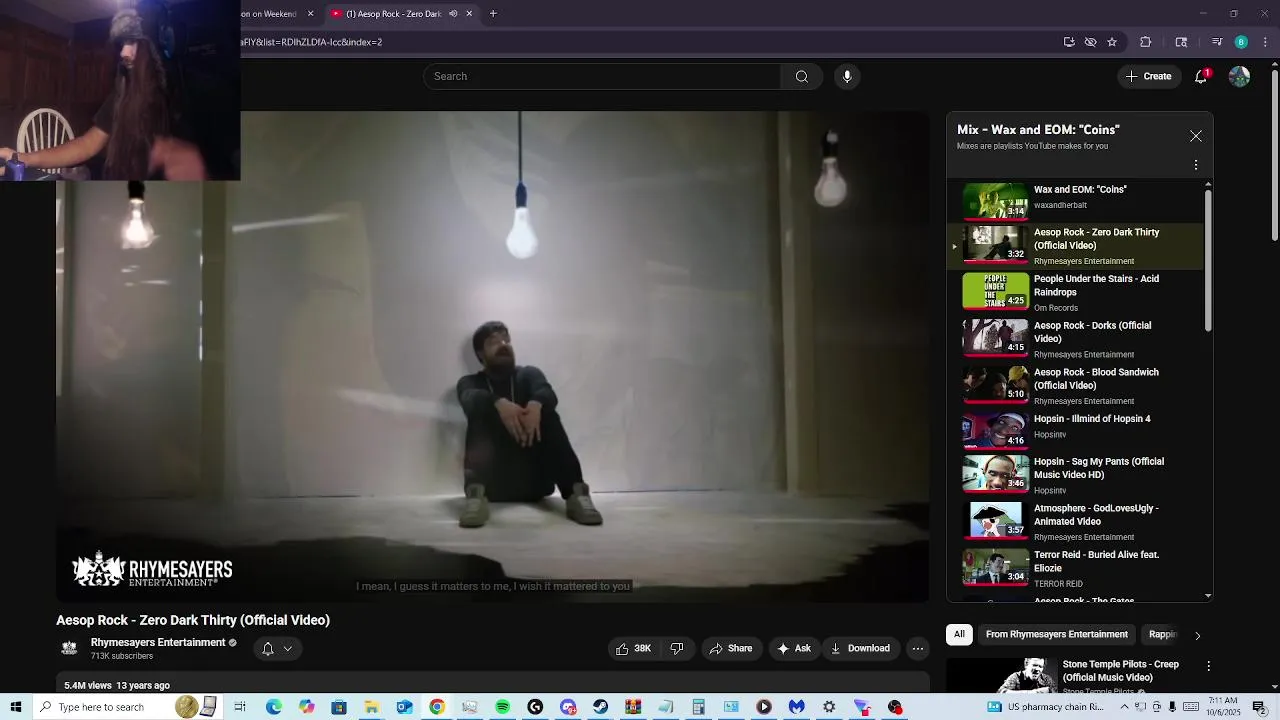Bookmark this page with the star icon
Screen dimensions: 1280x720
[x=1112, y=42]
